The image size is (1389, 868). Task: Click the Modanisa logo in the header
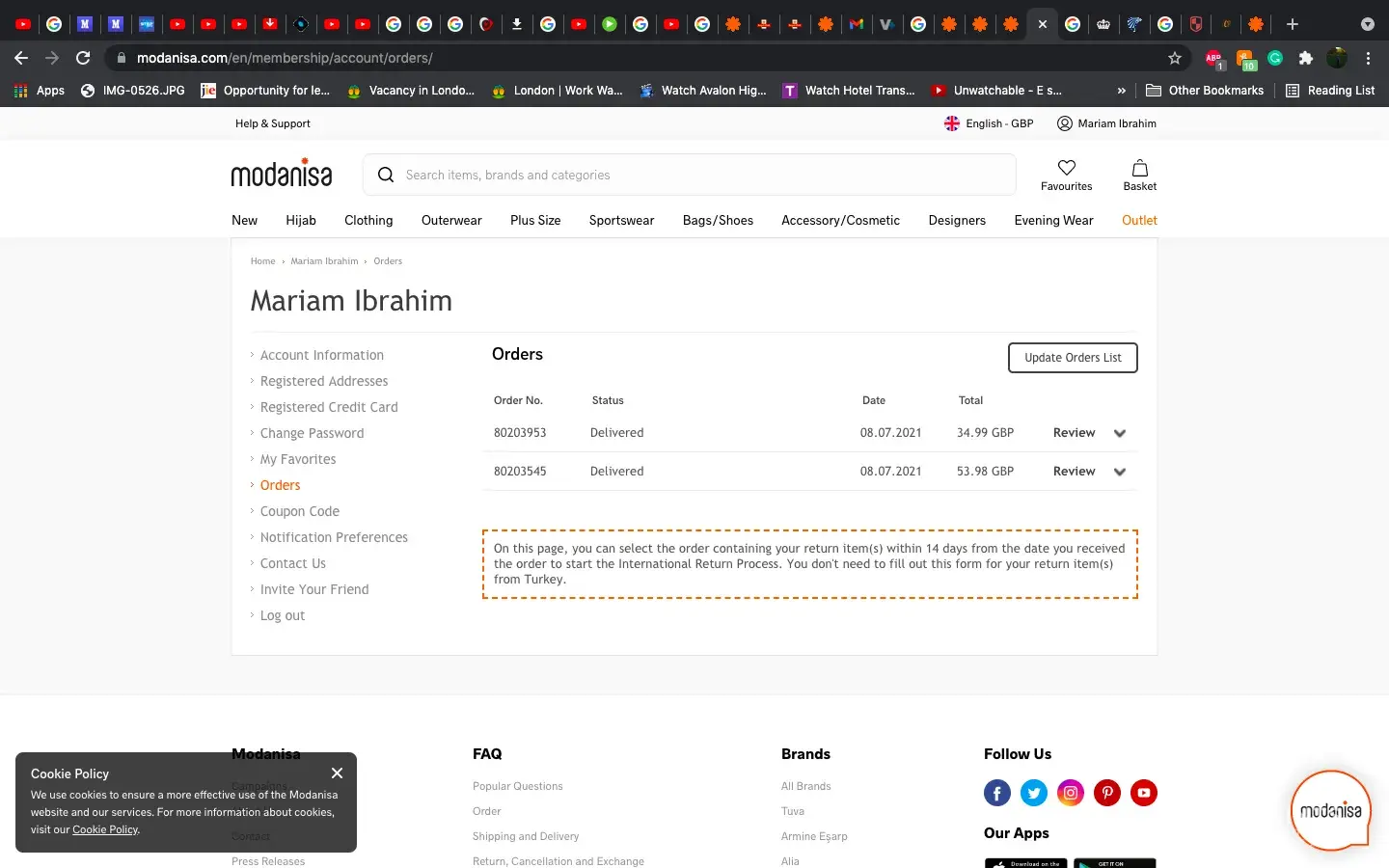pyautogui.click(x=282, y=174)
